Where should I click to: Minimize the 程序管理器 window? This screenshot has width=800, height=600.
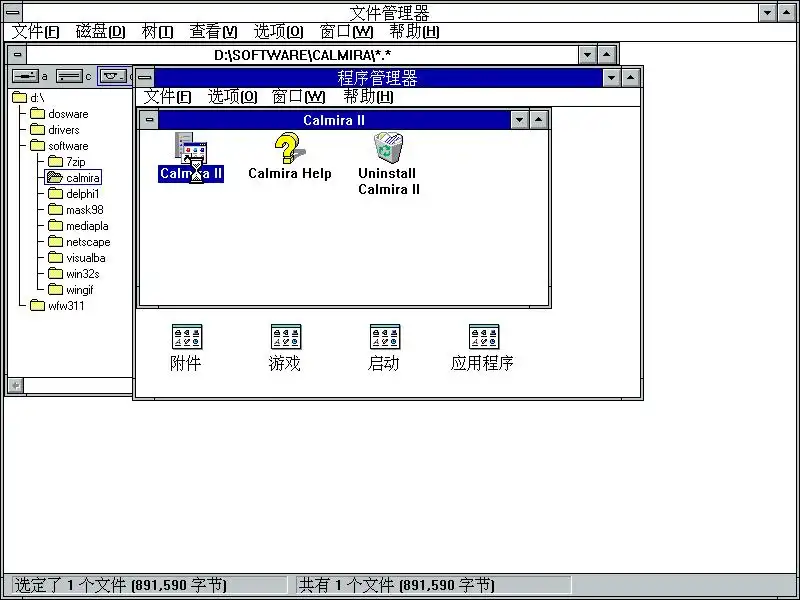[x=611, y=78]
